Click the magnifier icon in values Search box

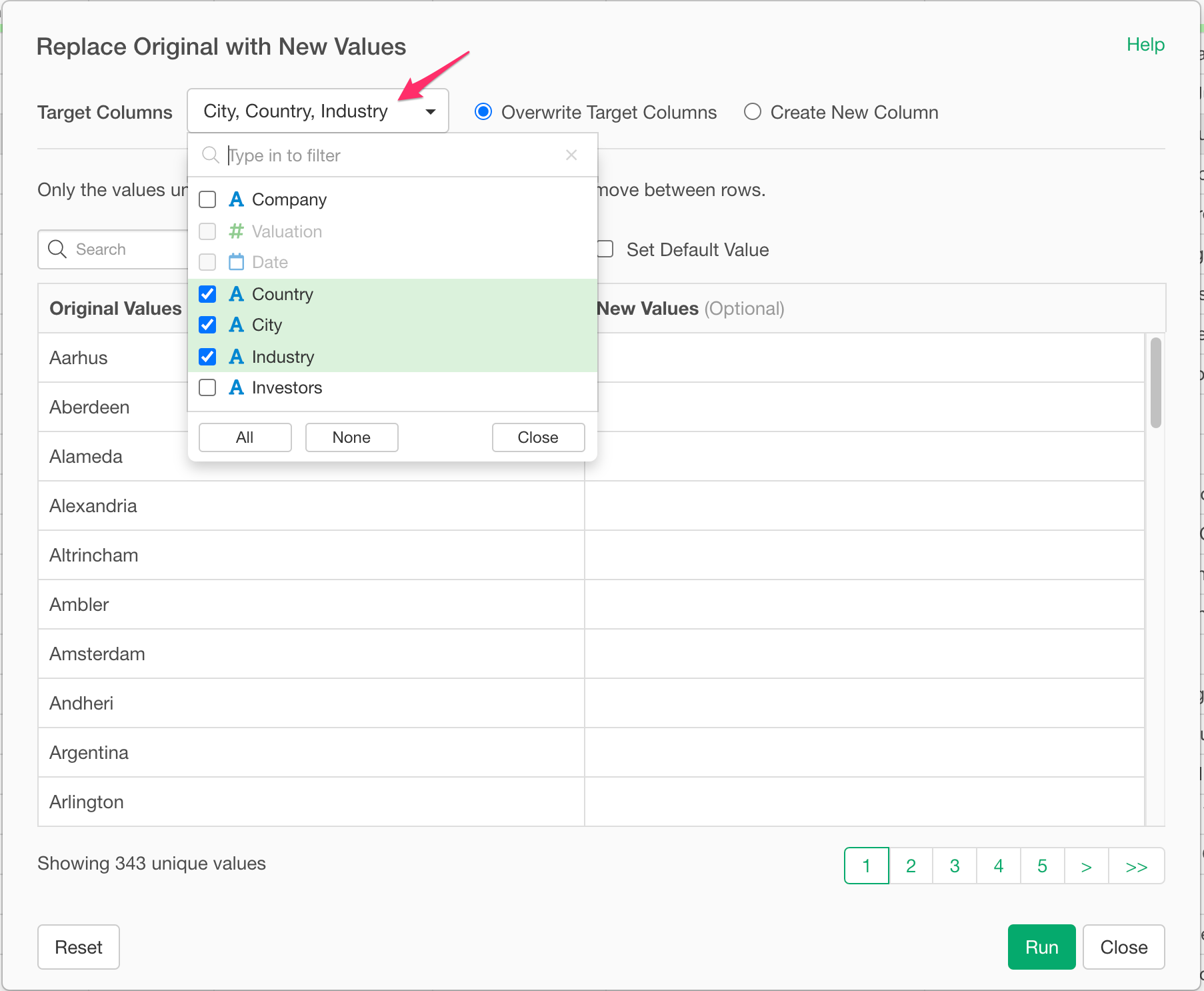point(57,249)
